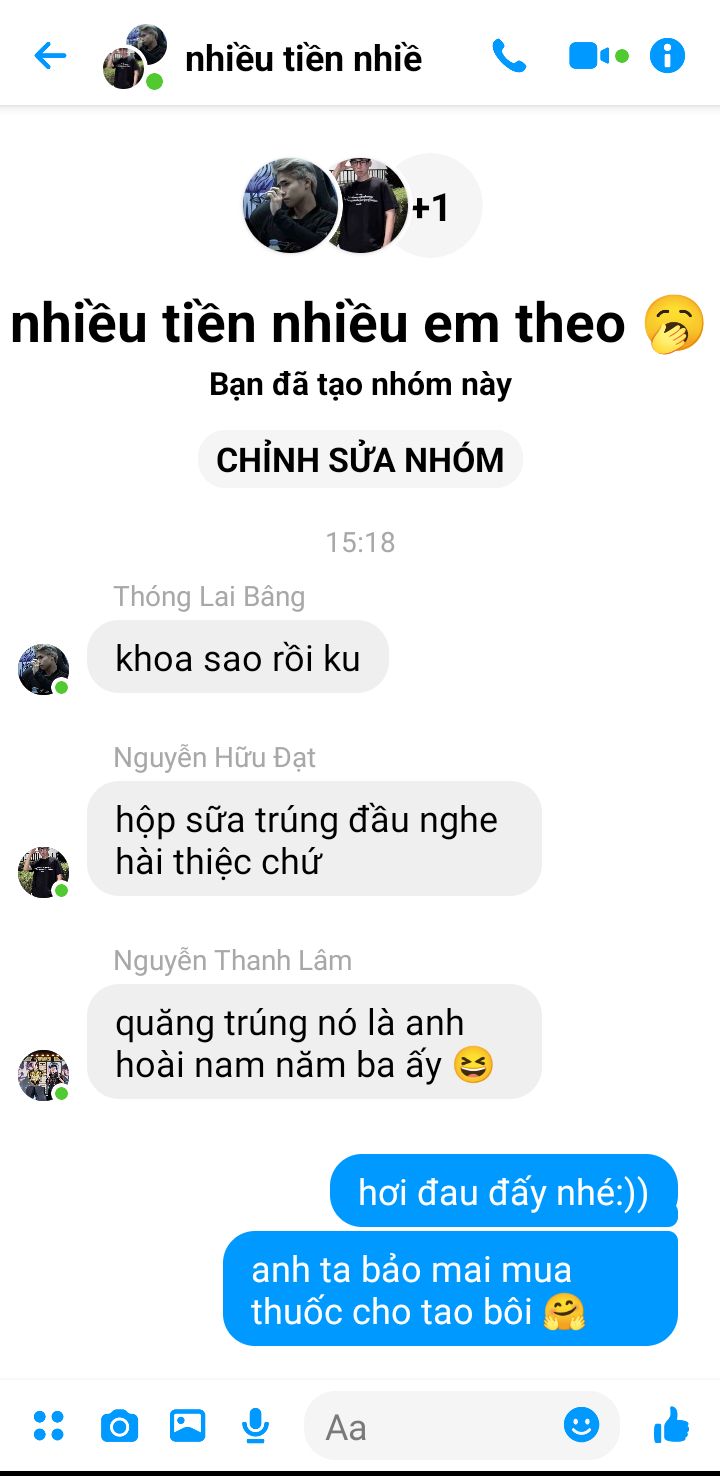The height and width of the screenshot is (1476, 720).
Task: Start a voice call with phone icon
Action: pos(509,56)
